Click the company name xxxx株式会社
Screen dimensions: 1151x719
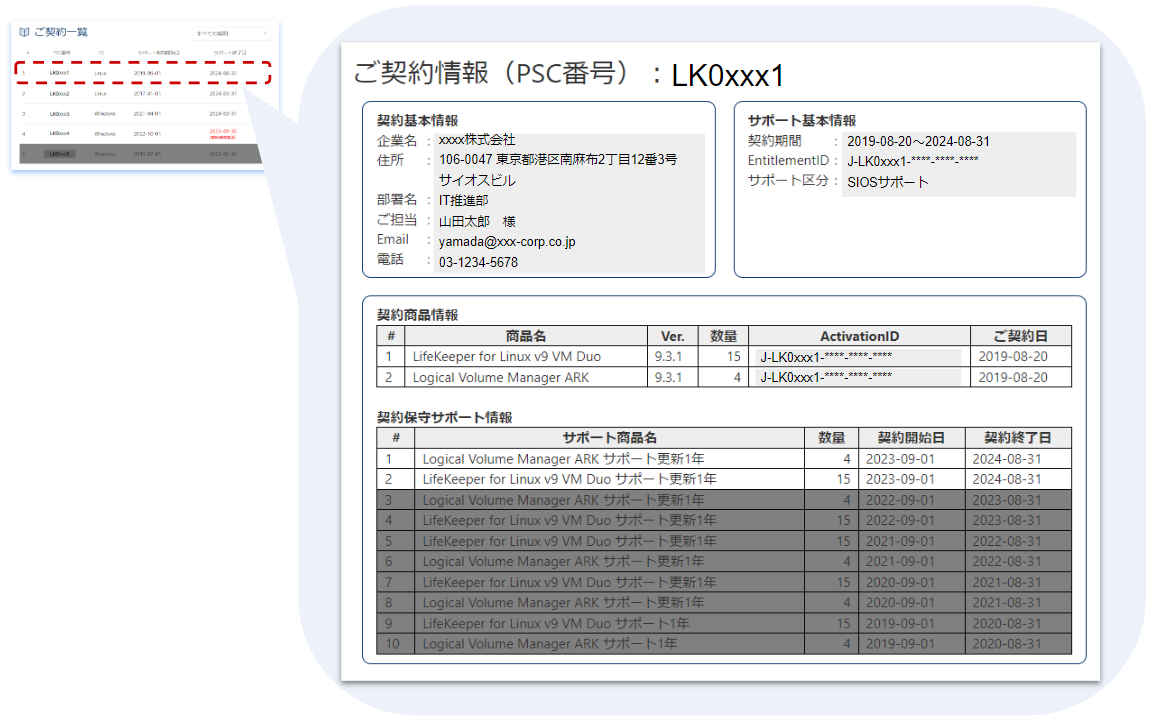477,140
